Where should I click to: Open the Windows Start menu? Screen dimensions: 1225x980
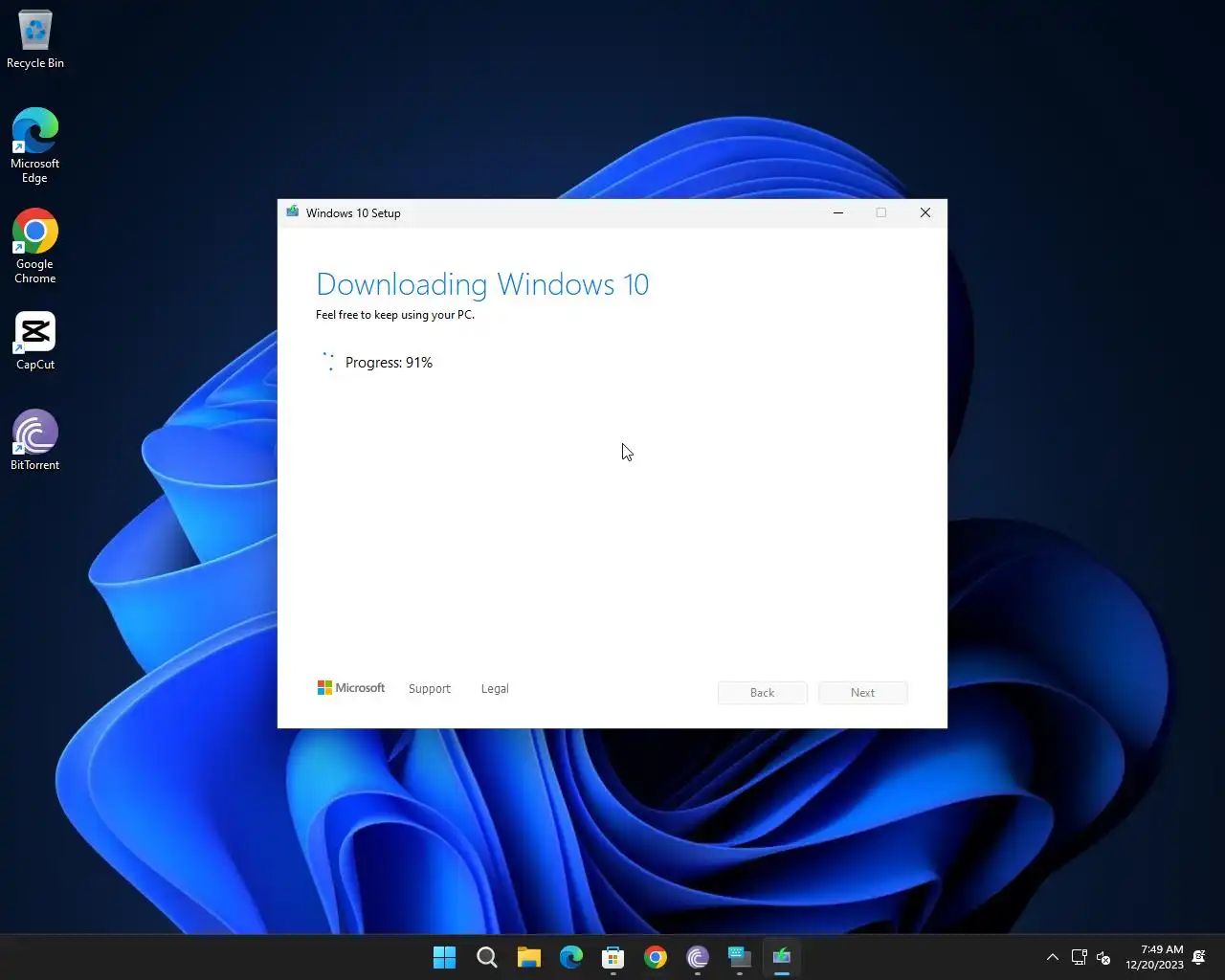(x=444, y=957)
